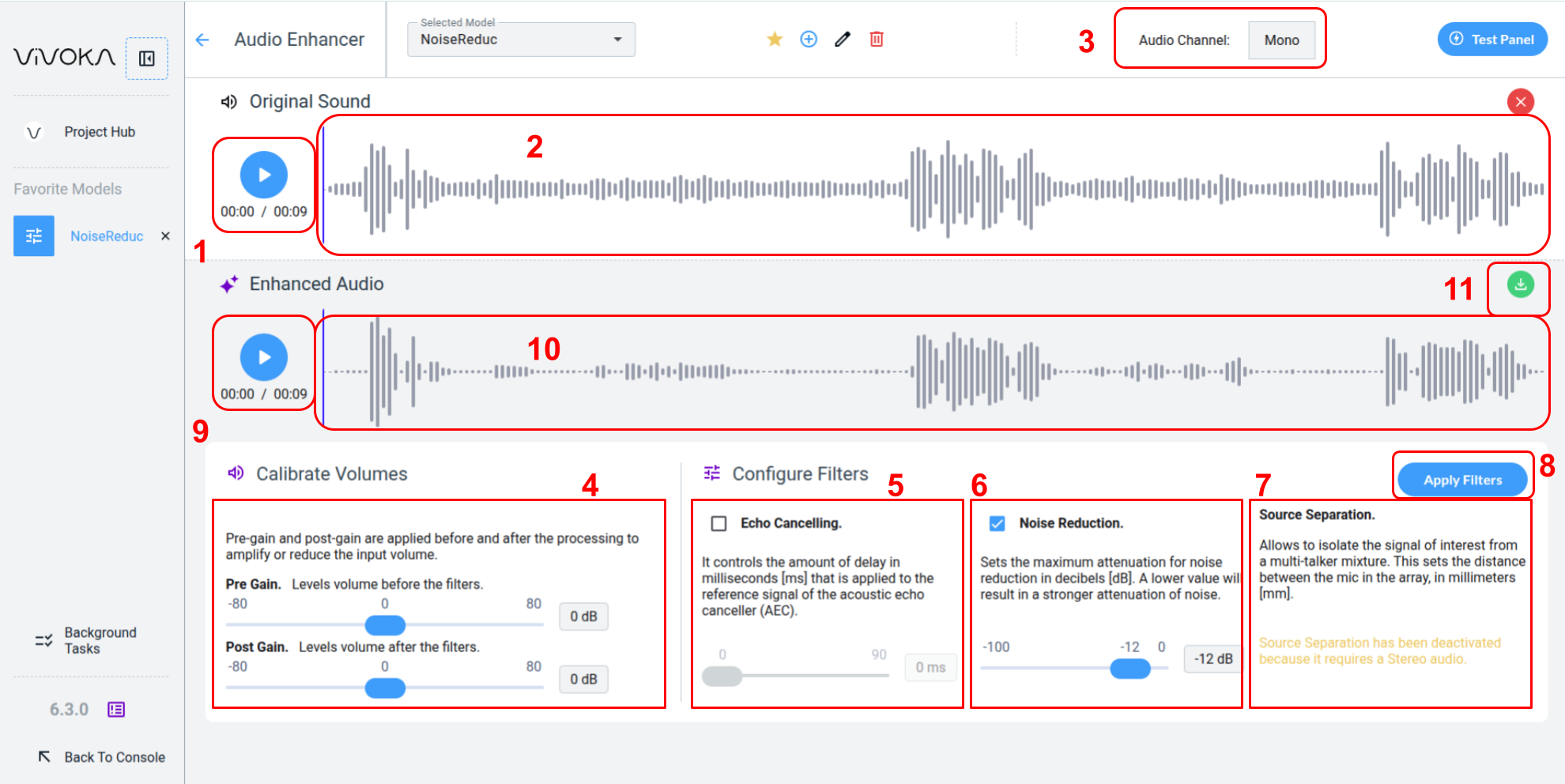Click the Original Sound speaker icon
Screen dimensions: 1565x784
pyautogui.click(x=229, y=102)
